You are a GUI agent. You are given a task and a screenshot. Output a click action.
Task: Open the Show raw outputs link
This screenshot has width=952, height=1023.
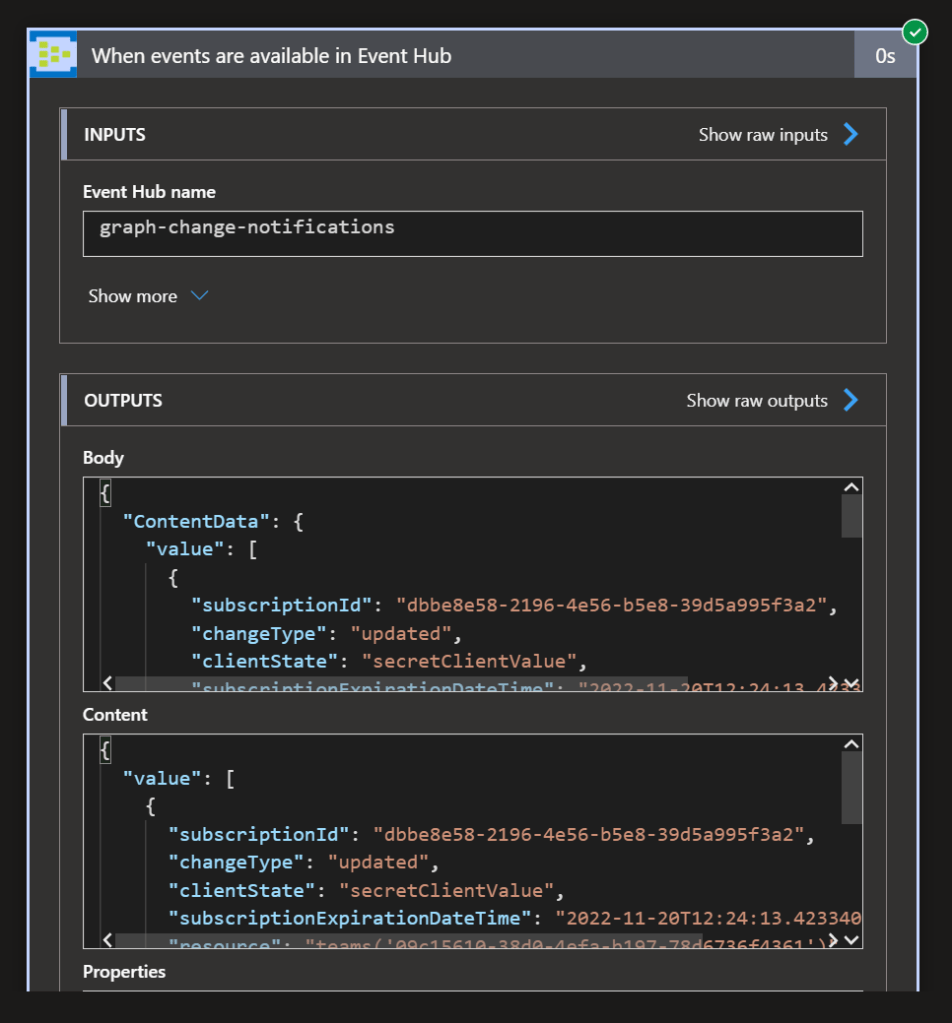[756, 401]
